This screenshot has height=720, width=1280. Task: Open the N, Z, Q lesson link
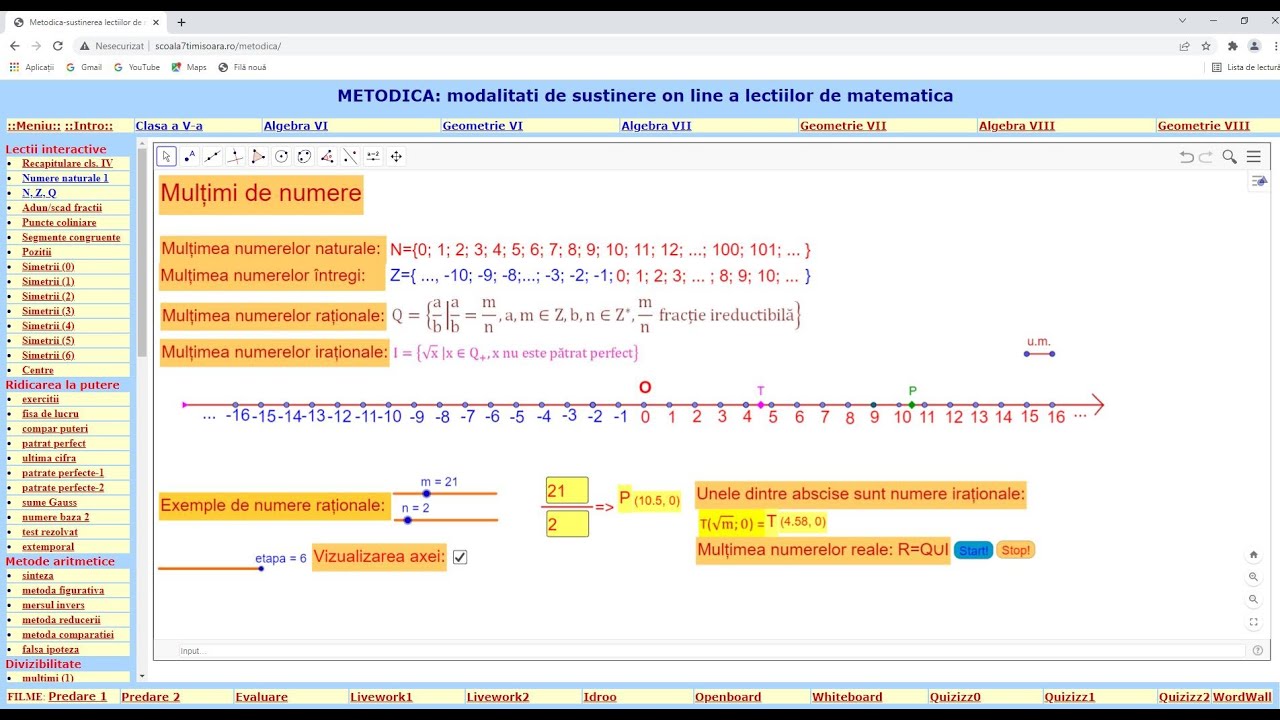point(39,193)
